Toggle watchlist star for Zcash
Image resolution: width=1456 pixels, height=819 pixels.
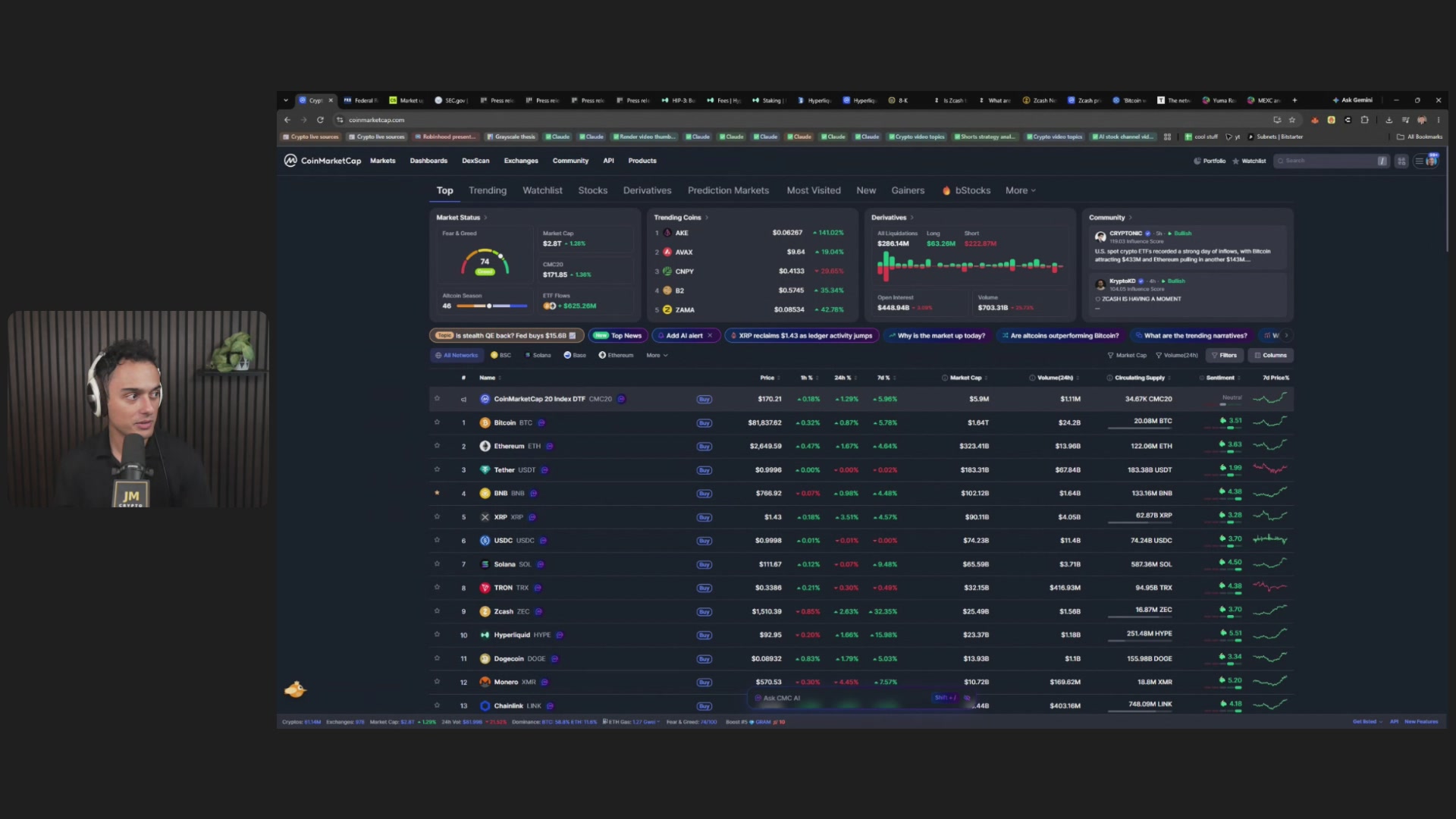(x=437, y=610)
